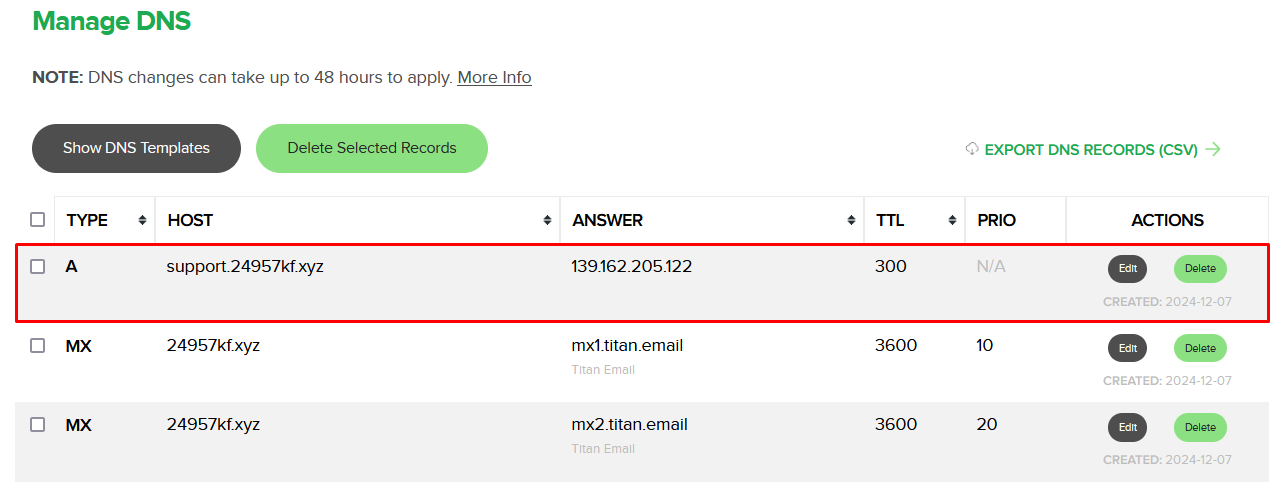Click the cloud download export icon
The width and height of the screenshot is (1285, 490).
coord(972,149)
